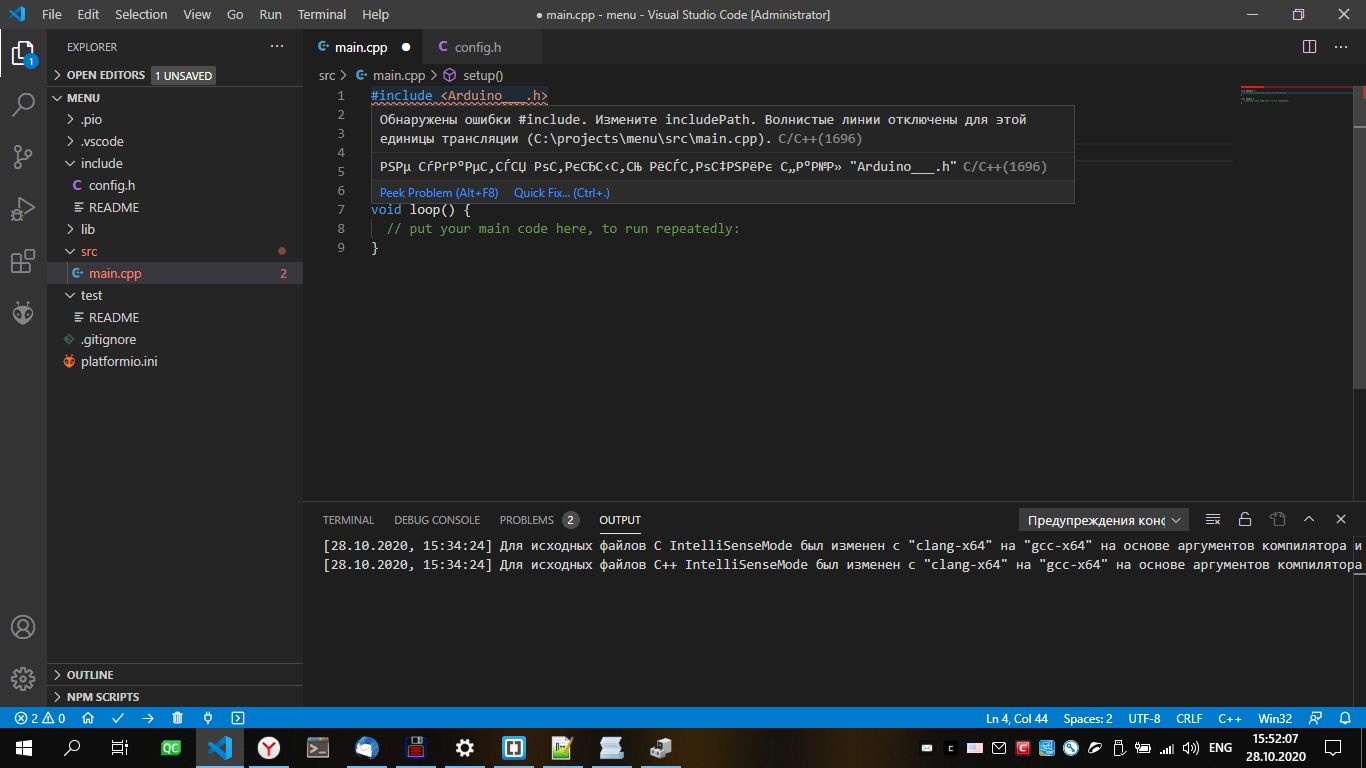
Task: Open platformio.ini in the file tree
Action: (x=175, y=361)
